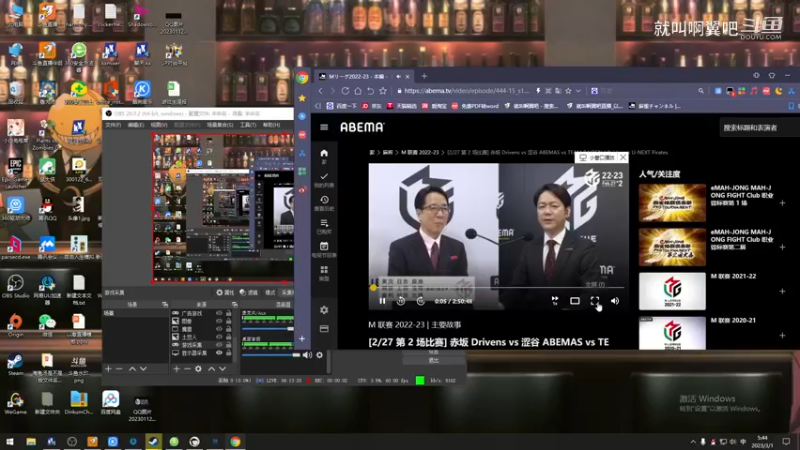Open 视图(V) menu in OBS
The height and width of the screenshot is (450, 800).
pos(159,125)
